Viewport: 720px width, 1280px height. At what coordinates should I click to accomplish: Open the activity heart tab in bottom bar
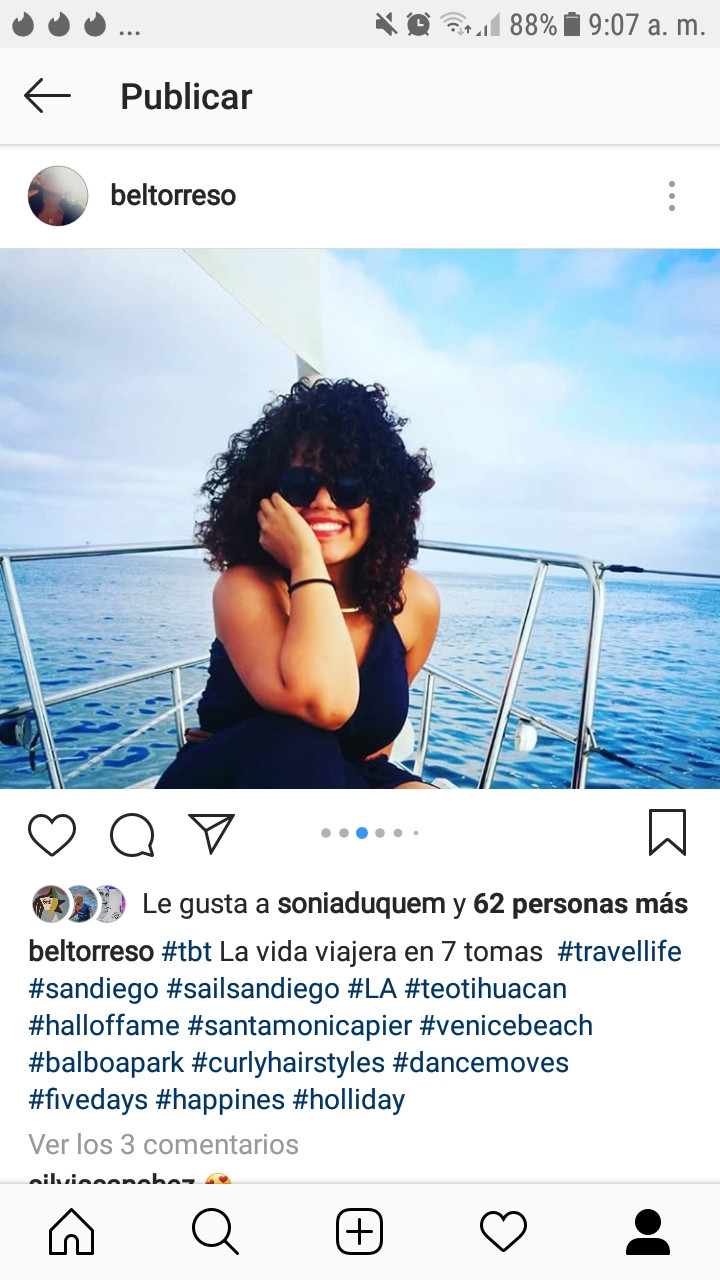pyautogui.click(x=504, y=1232)
